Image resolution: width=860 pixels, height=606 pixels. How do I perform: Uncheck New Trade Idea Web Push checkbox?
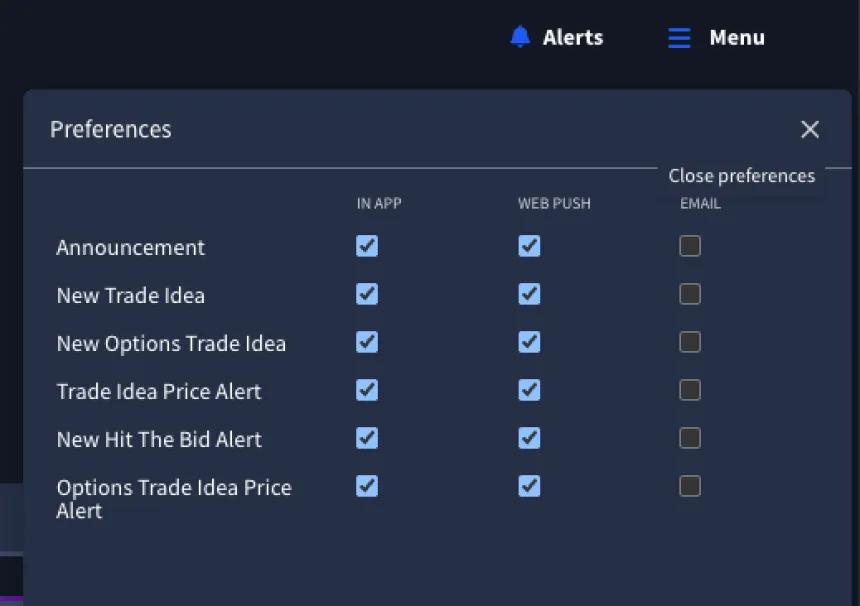click(529, 294)
